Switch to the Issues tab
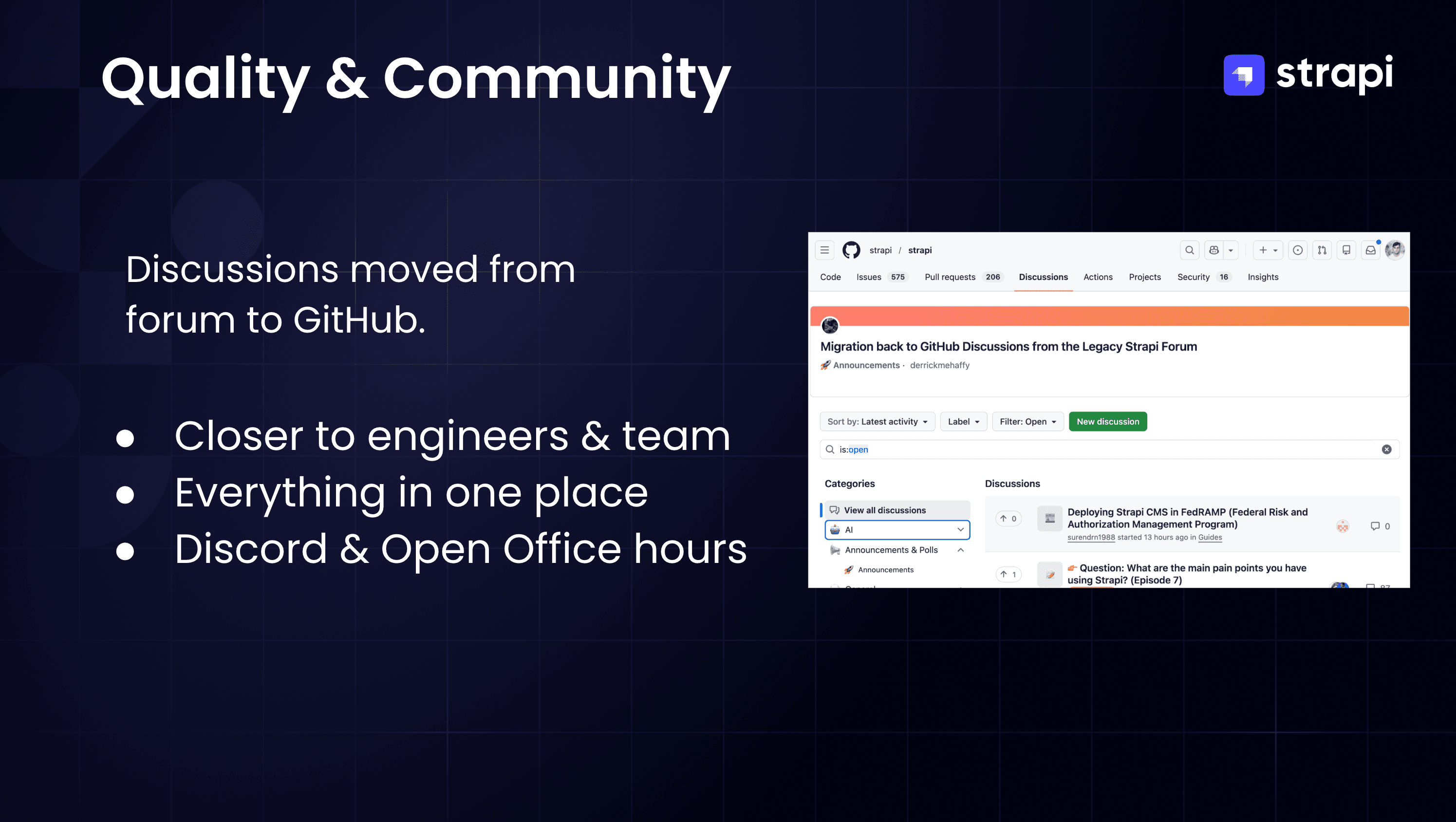This screenshot has width=1456, height=822. [x=882, y=277]
